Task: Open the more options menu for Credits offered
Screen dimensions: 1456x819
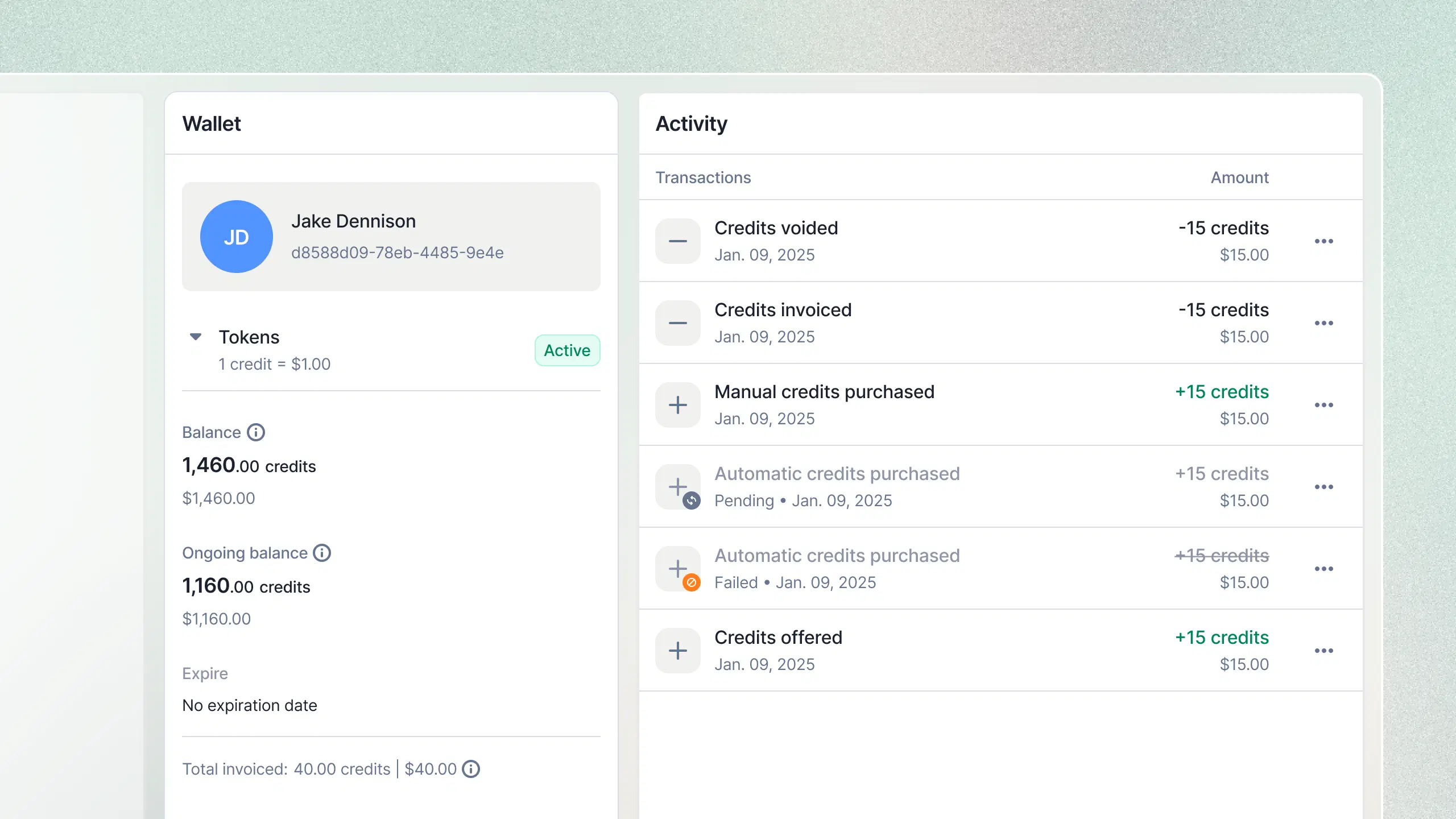Action: [x=1323, y=651]
